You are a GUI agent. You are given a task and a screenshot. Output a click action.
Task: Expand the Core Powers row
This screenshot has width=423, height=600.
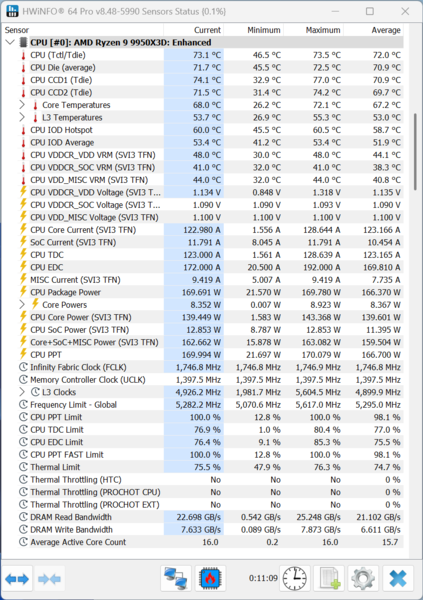click(22, 305)
